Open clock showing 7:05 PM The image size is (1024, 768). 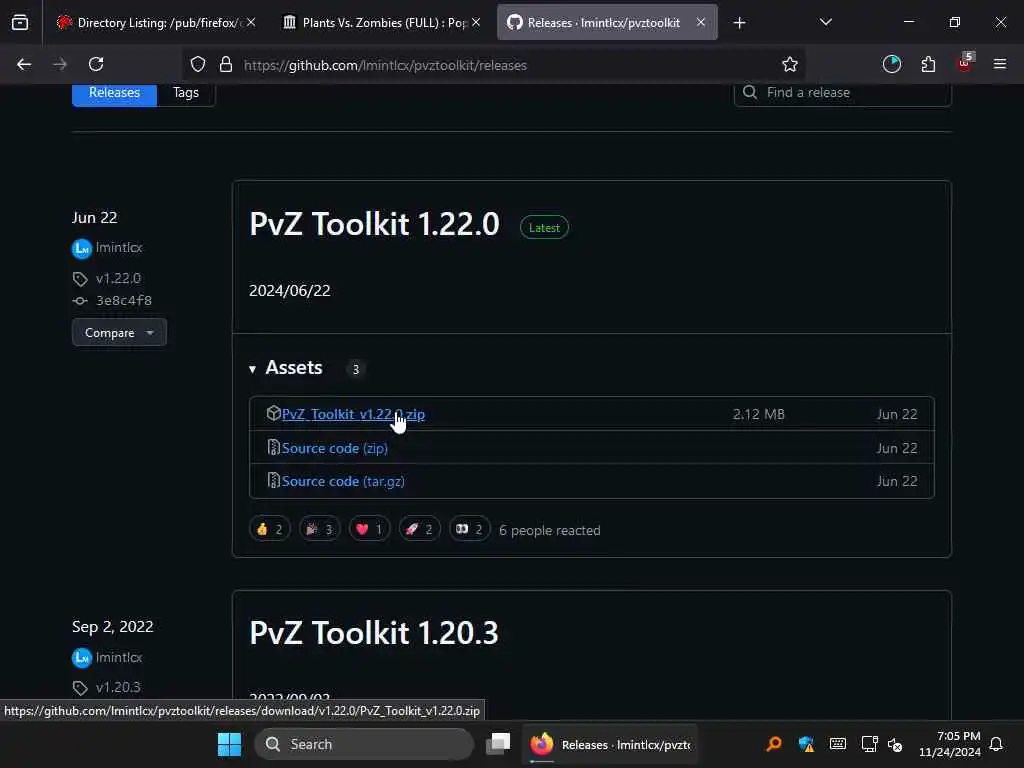click(950, 744)
